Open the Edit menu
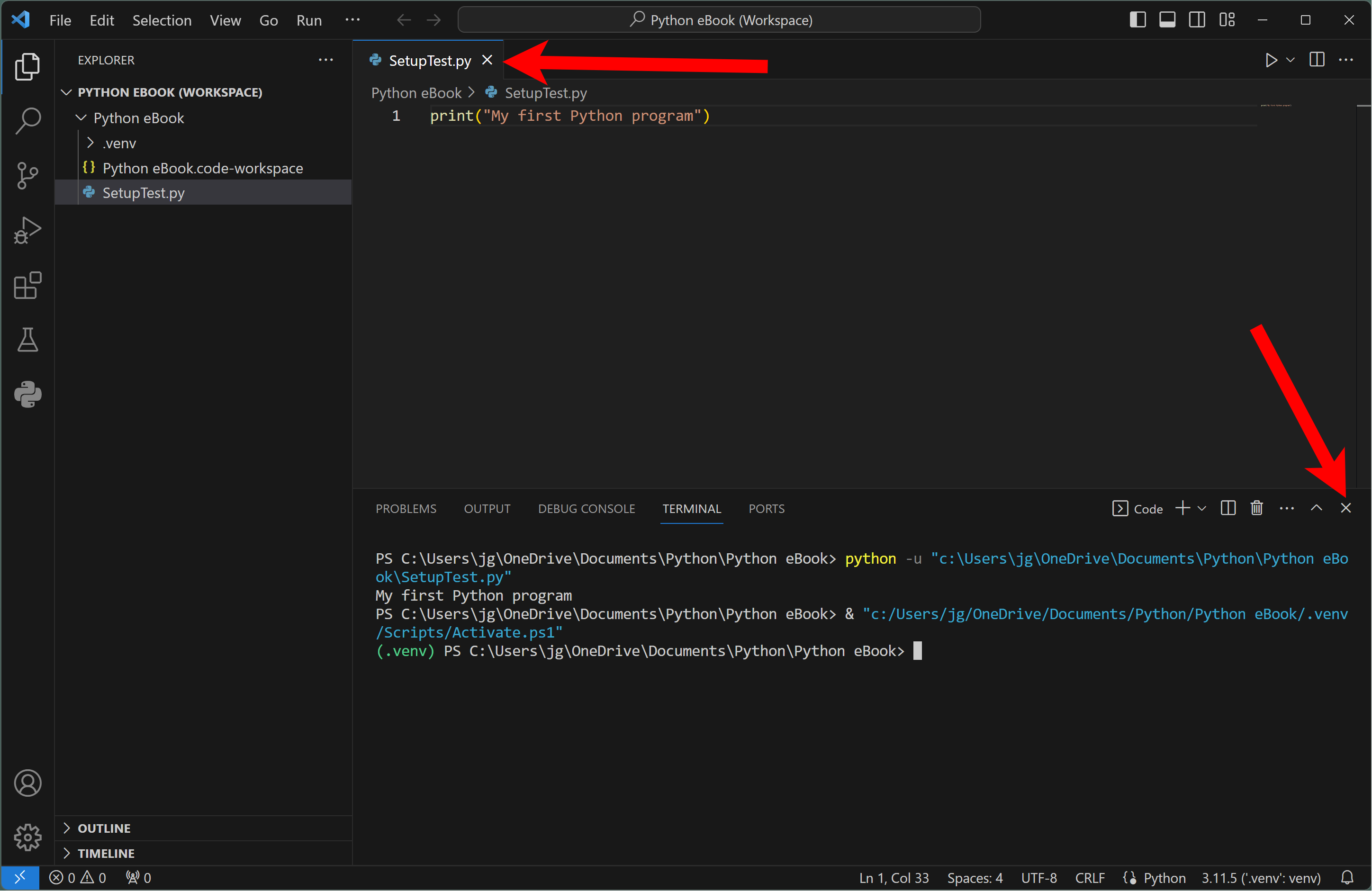The height and width of the screenshot is (891, 1372). coord(102,20)
